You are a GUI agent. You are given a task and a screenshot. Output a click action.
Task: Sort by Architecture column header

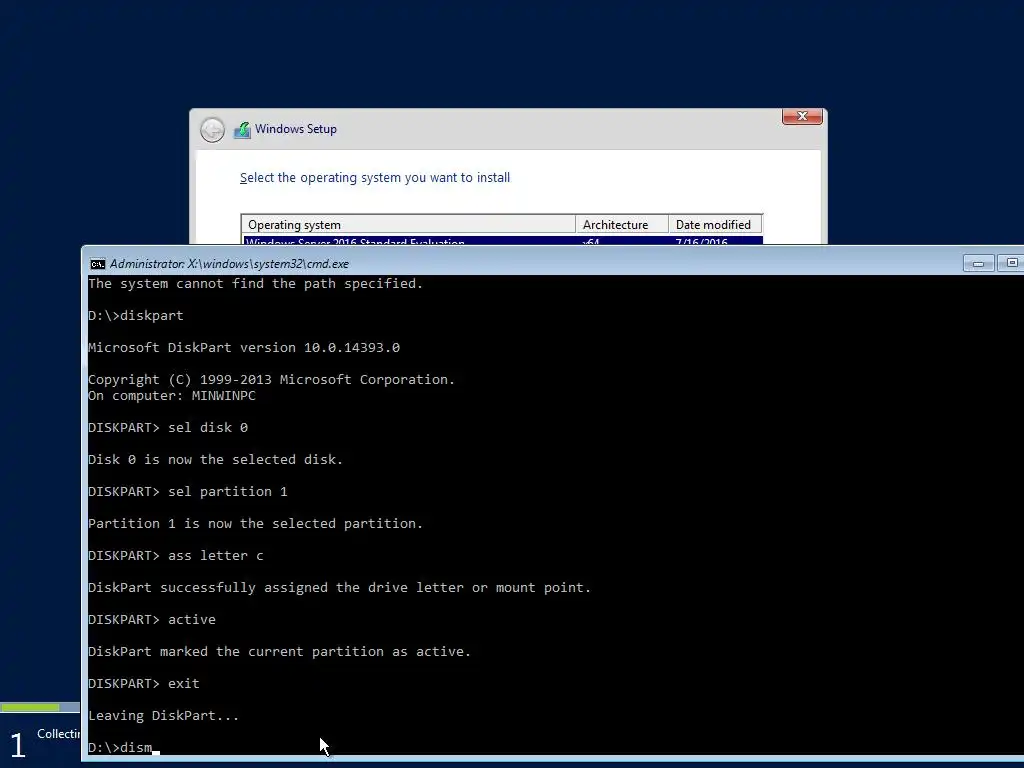tap(622, 225)
